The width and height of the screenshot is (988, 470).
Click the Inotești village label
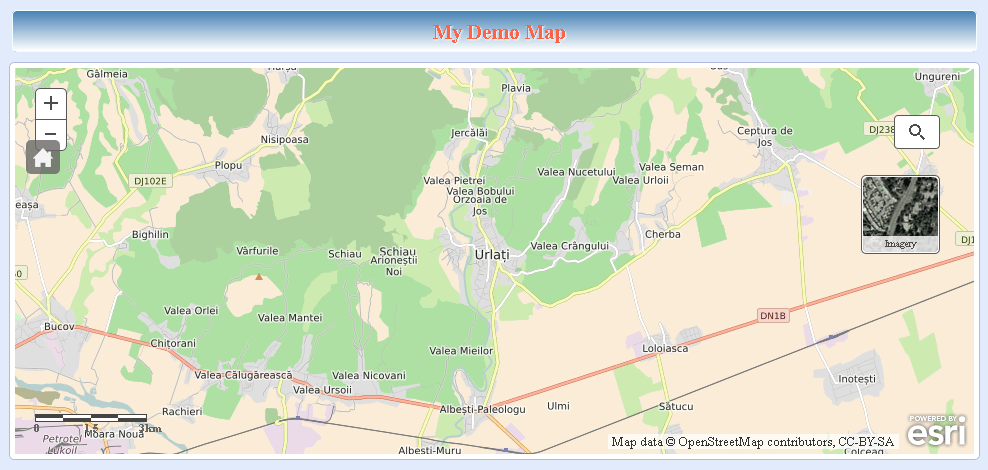coord(858,379)
